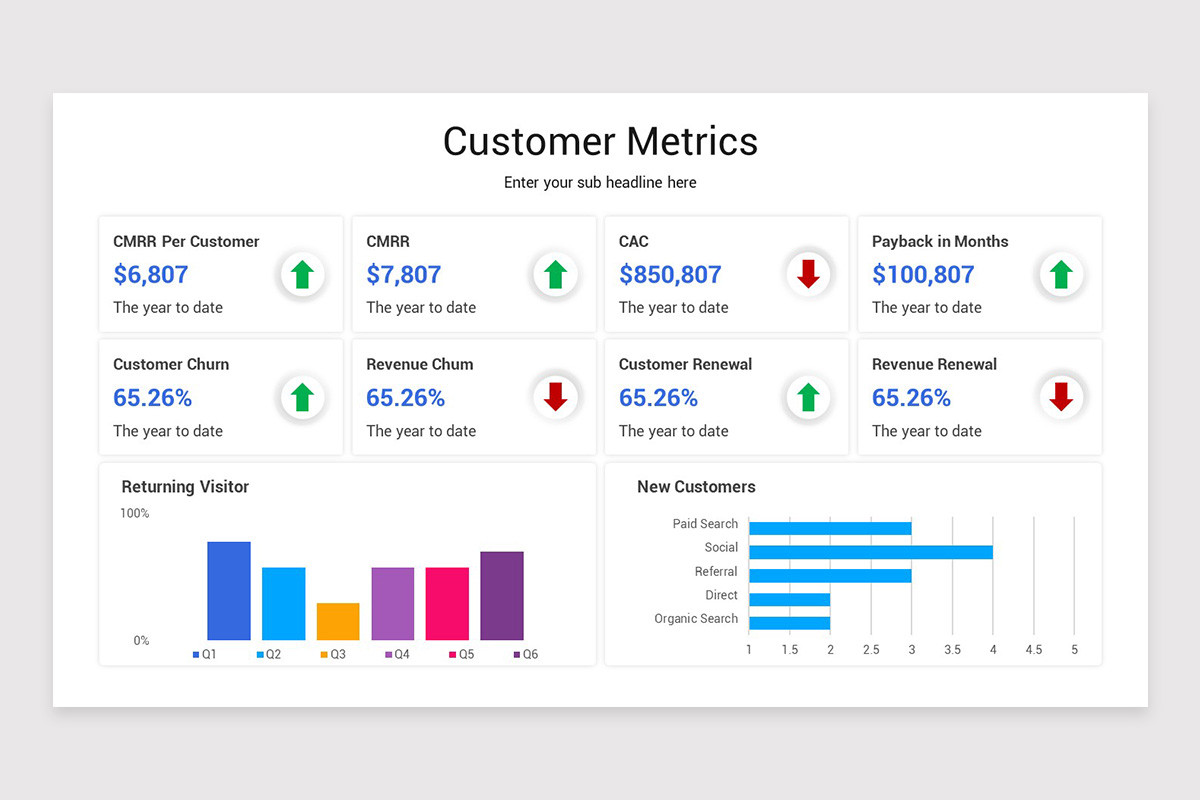1200x800 pixels.
Task: Click the 100% axis label
Action: tap(135, 513)
